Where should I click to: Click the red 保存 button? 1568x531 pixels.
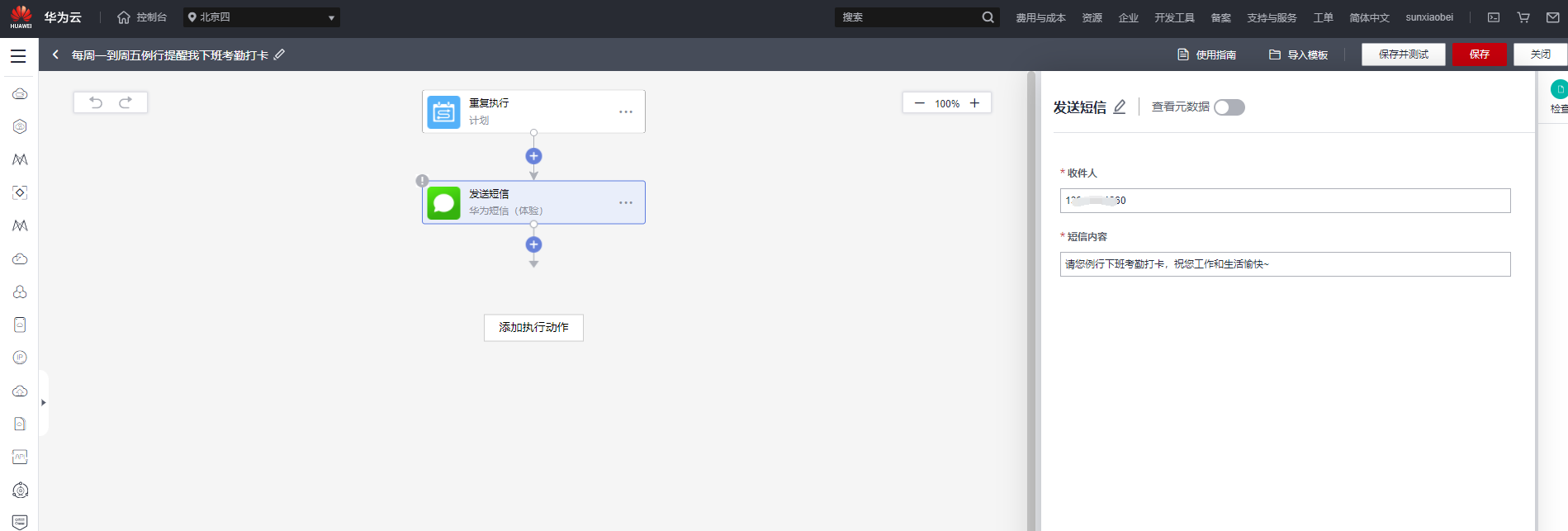1480,55
